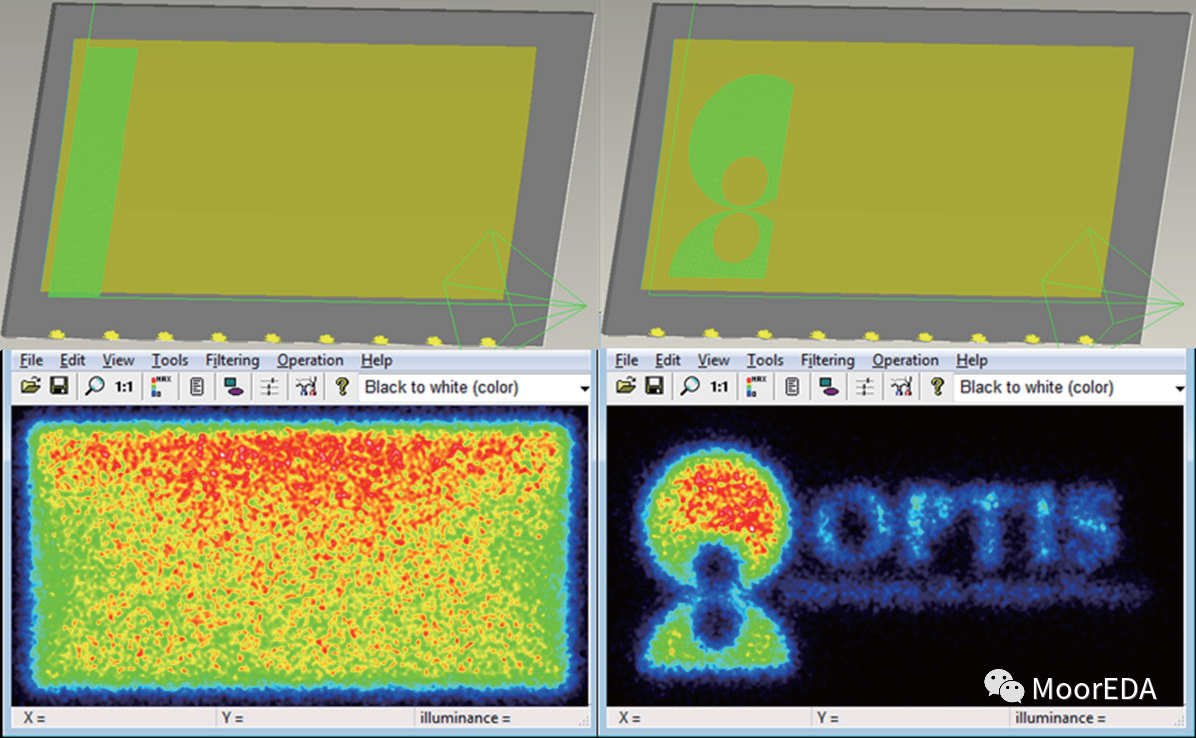Help question mark icon in right window
The width and height of the screenshot is (1196, 738).
(x=937, y=387)
